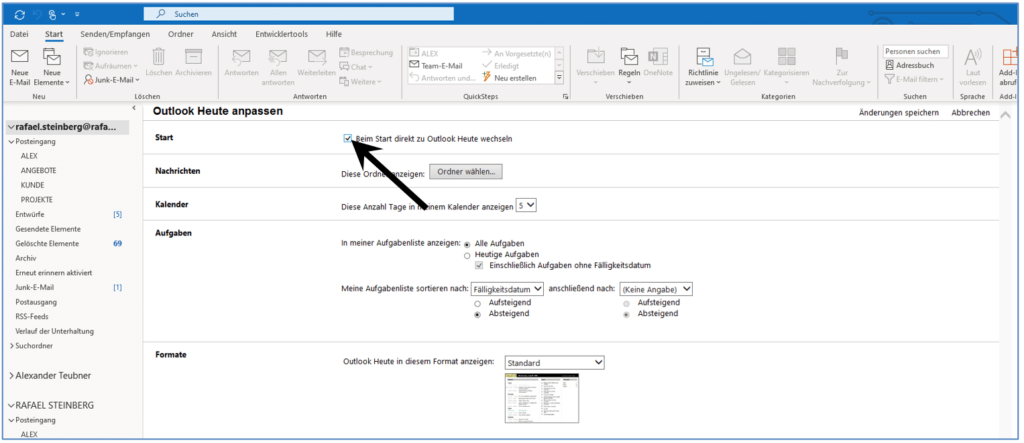Screen dimensions: 1024x443
Task: Expand the Alexander Teubner account
Action: 11,376
